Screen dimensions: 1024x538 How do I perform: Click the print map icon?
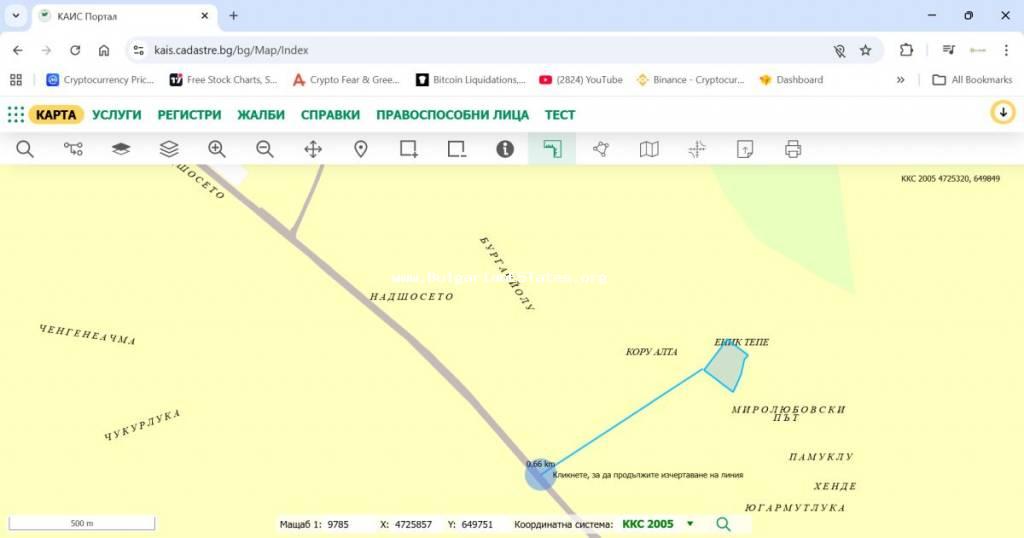click(793, 149)
